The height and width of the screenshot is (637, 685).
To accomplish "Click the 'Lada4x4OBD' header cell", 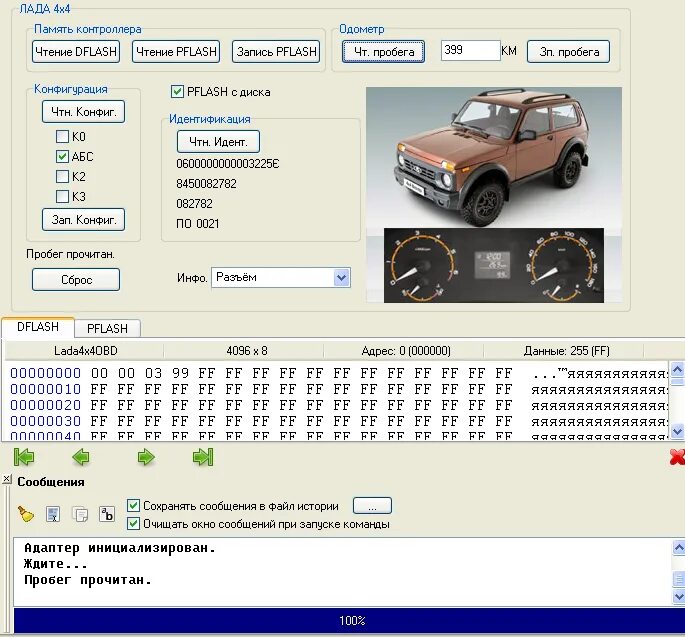I will tap(86, 351).
